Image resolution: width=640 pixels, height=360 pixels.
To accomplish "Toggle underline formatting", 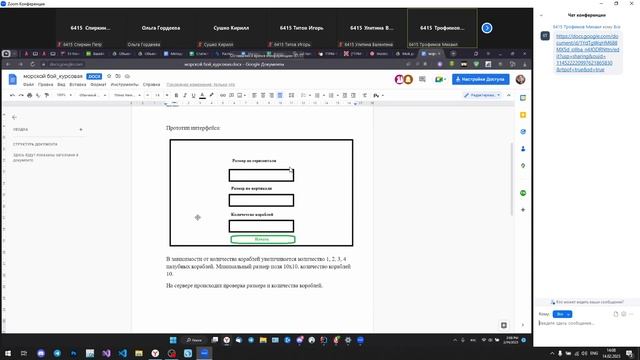I will (x=193, y=95).
